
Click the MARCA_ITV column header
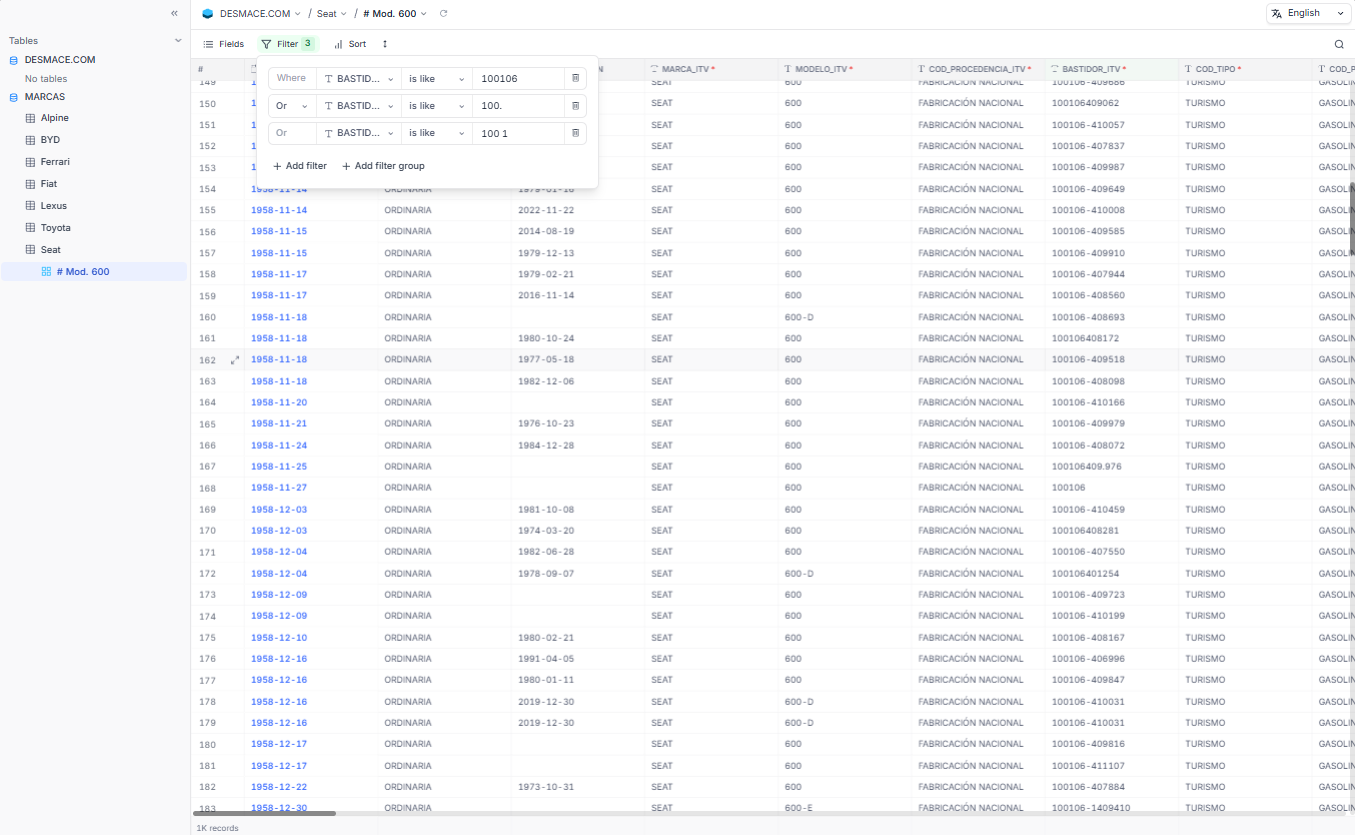(711, 69)
